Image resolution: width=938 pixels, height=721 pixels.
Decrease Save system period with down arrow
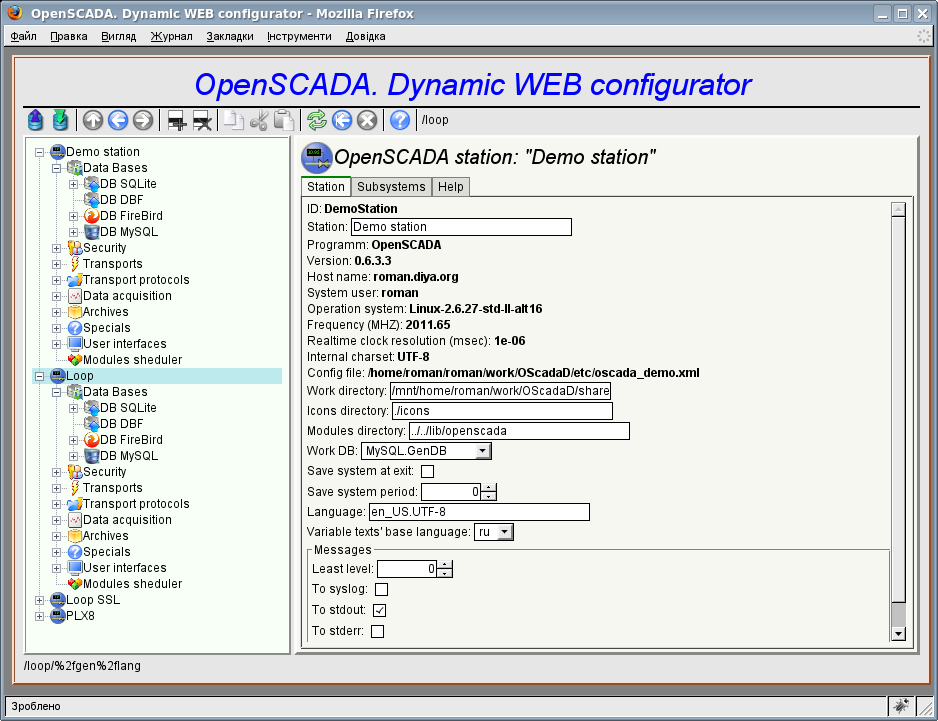489,496
